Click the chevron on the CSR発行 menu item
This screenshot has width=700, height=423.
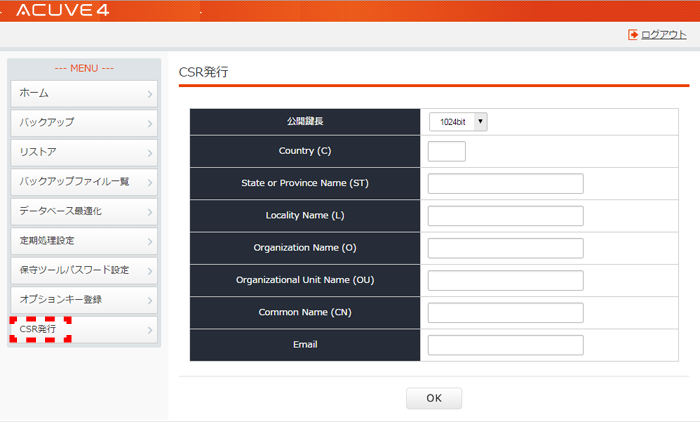point(150,330)
